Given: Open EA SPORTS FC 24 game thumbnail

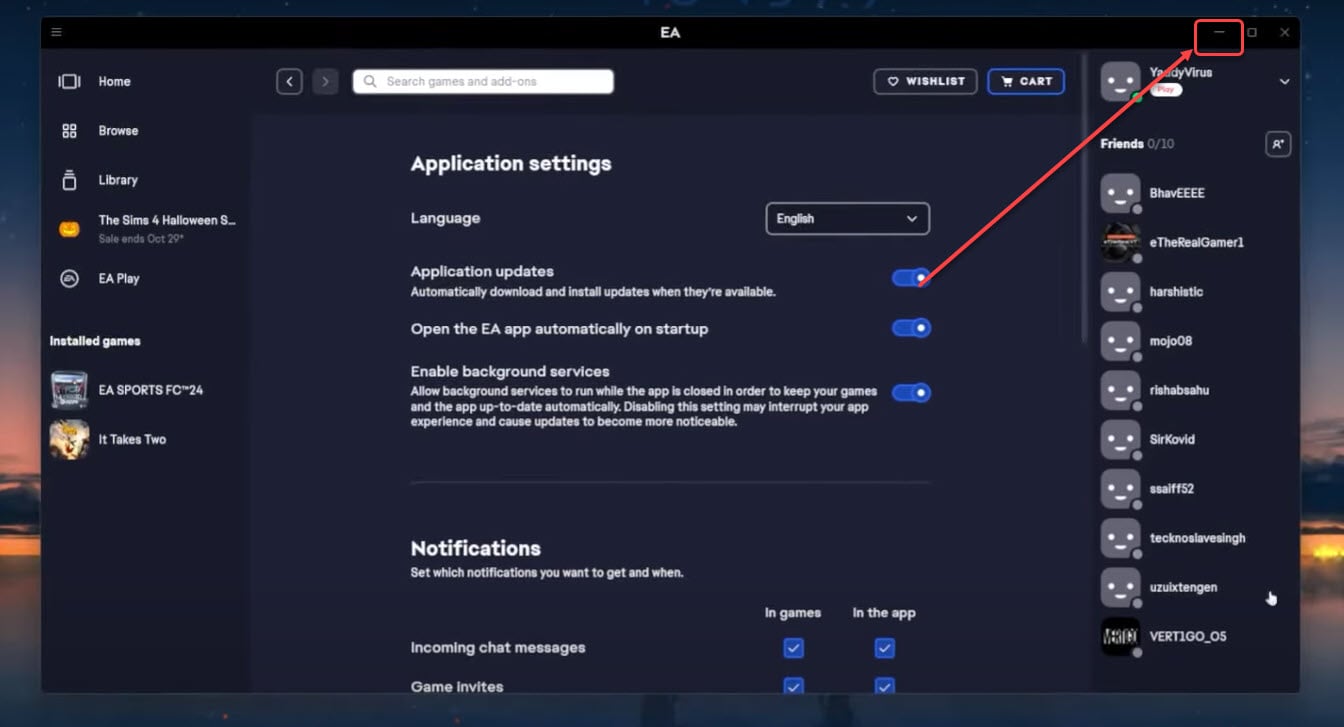Looking at the screenshot, I should pyautogui.click(x=69, y=390).
